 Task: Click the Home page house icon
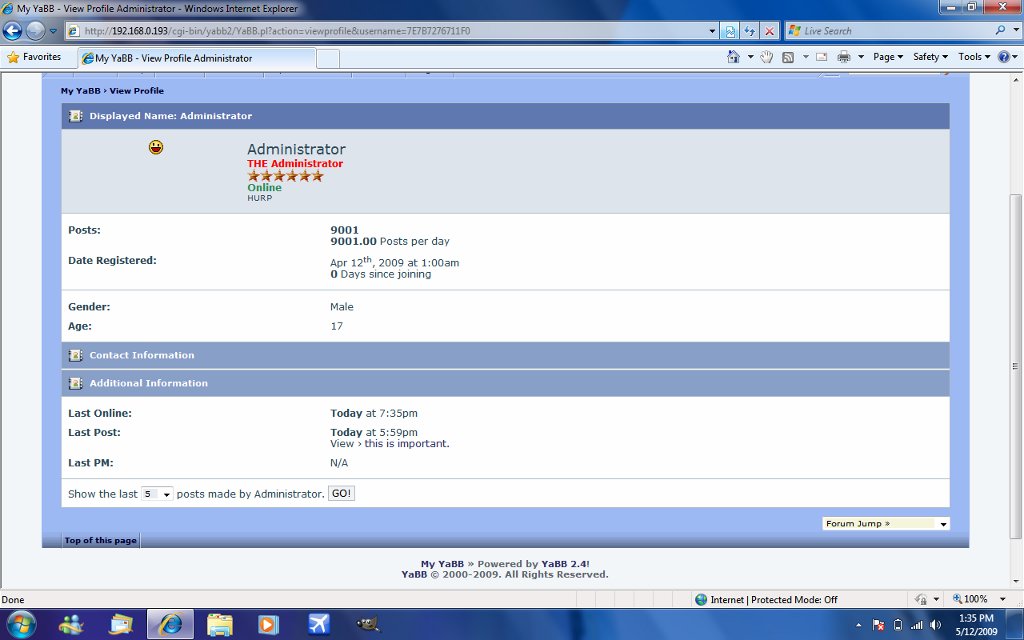tap(733, 57)
